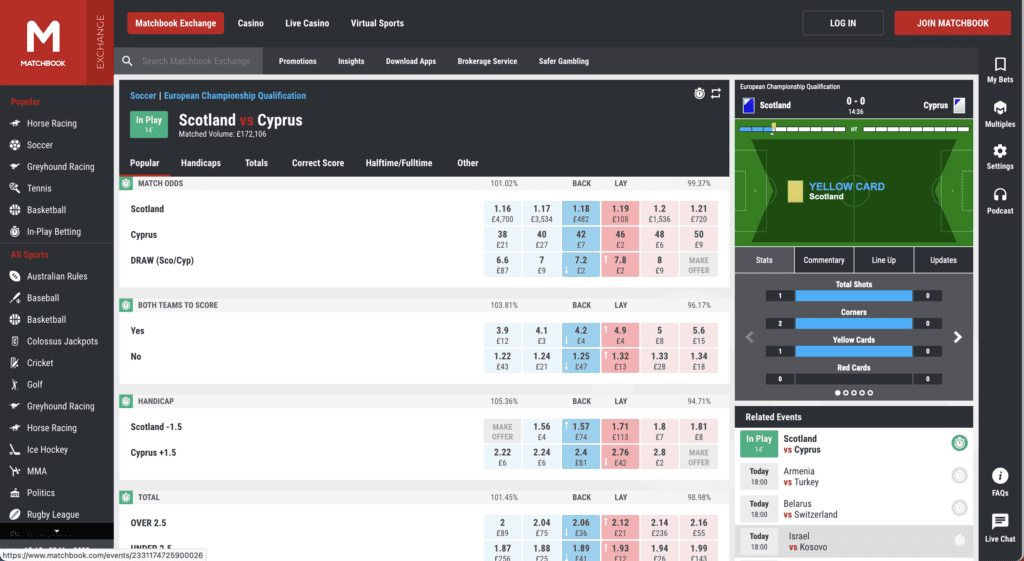Open MMA sport listing
This screenshot has height=561, width=1024.
click(37, 471)
